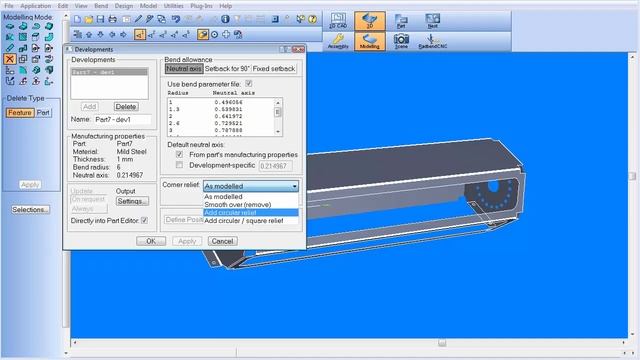Select the view 5 icon
Screen dimensions: 640x360
pos(186,35)
